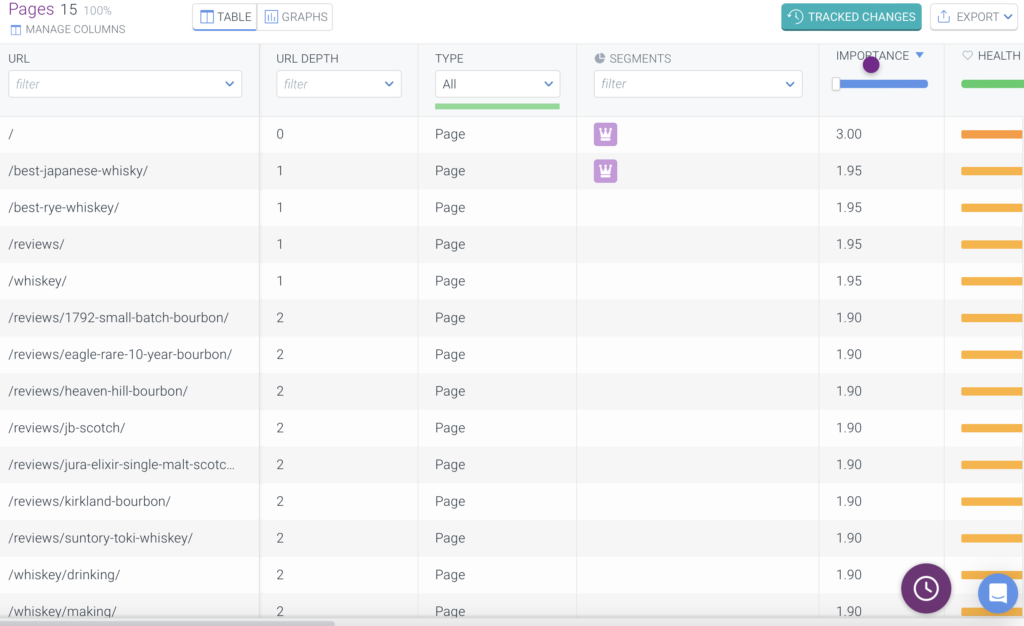Open the /reviews/ URL
This screenshot has width=1024, height=626.
37,244
